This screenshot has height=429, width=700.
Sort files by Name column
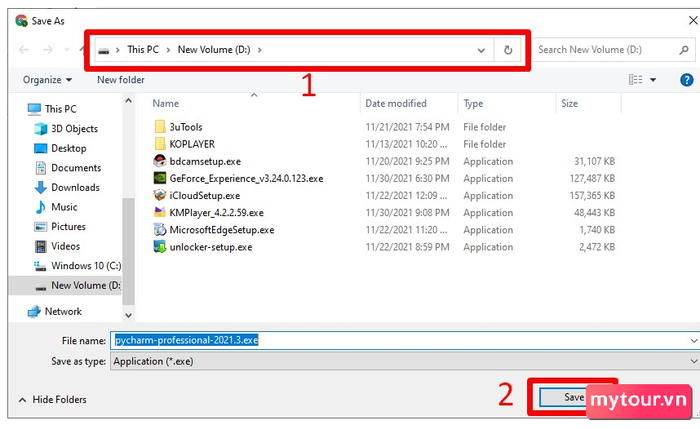(166, 104)
